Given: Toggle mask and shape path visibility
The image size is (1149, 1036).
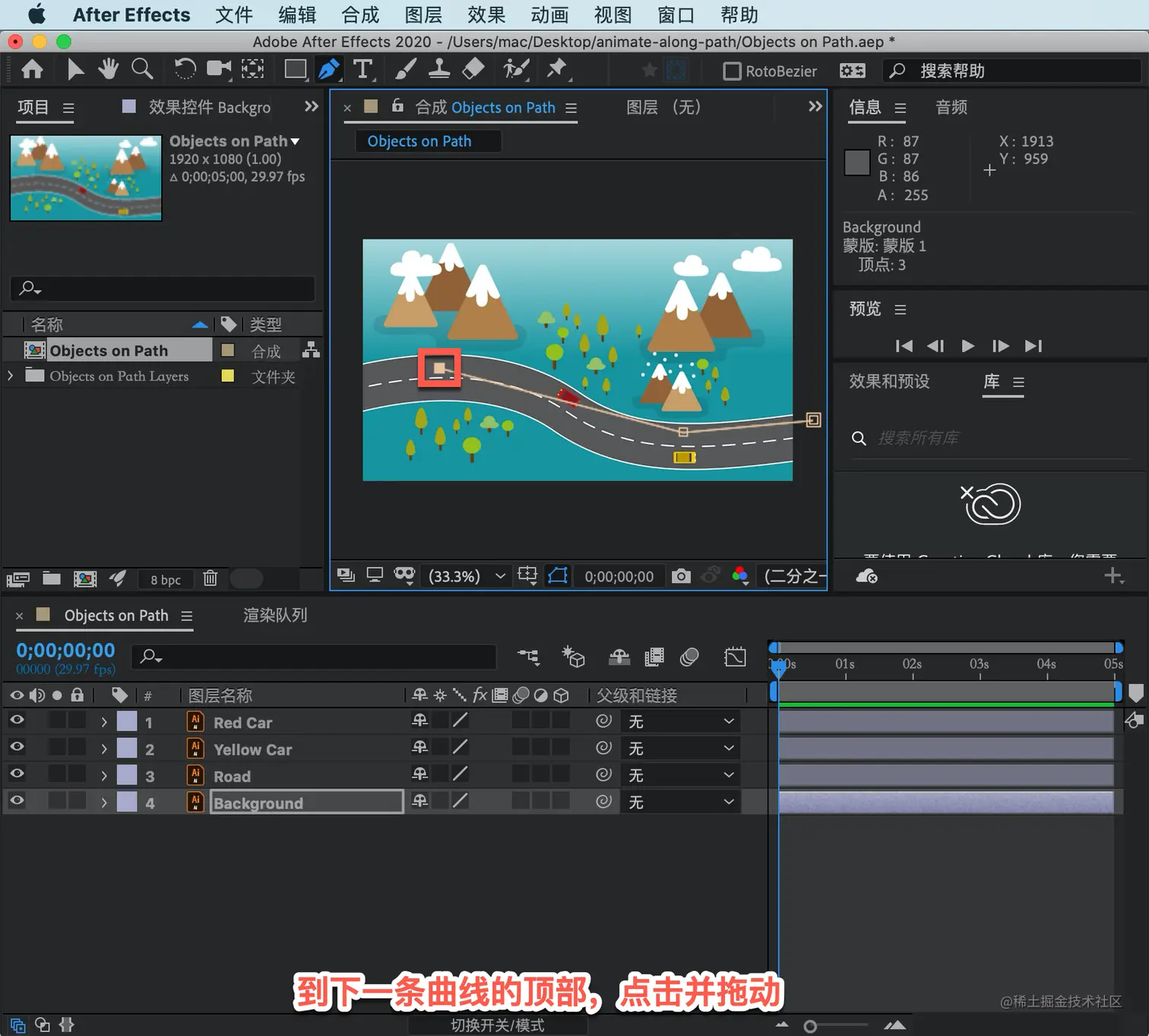Looking at the screenshot, I should pos(558,575).
